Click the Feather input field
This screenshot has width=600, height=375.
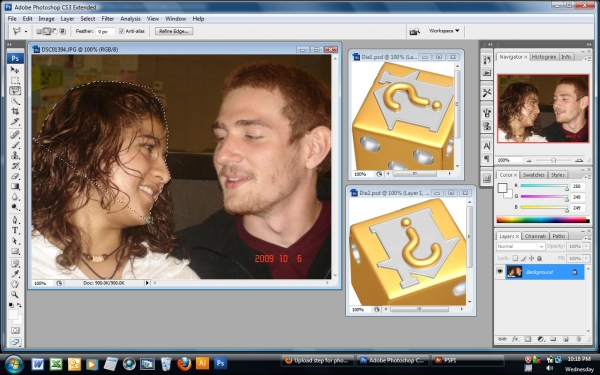tap(105, 31)
